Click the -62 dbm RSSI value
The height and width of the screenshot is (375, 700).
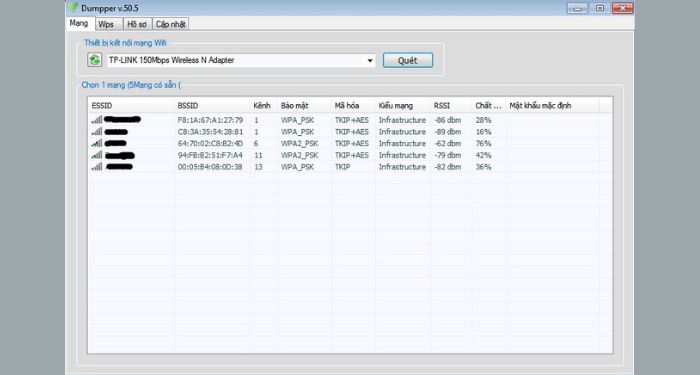447,143
